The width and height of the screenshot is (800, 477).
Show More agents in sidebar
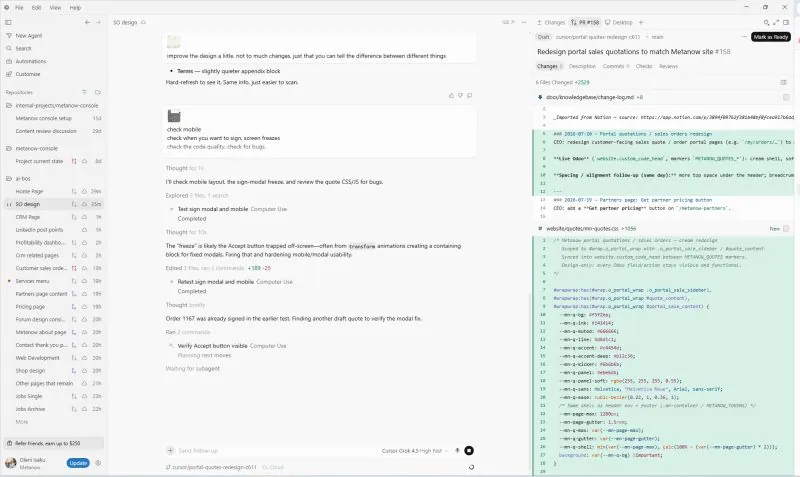click(x=21, y=422)
